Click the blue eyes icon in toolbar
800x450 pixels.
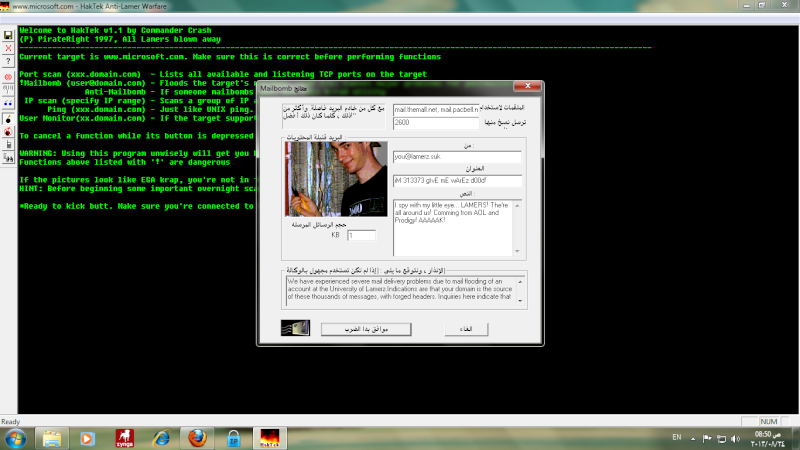pyautogui.click(x=8, y=103)
